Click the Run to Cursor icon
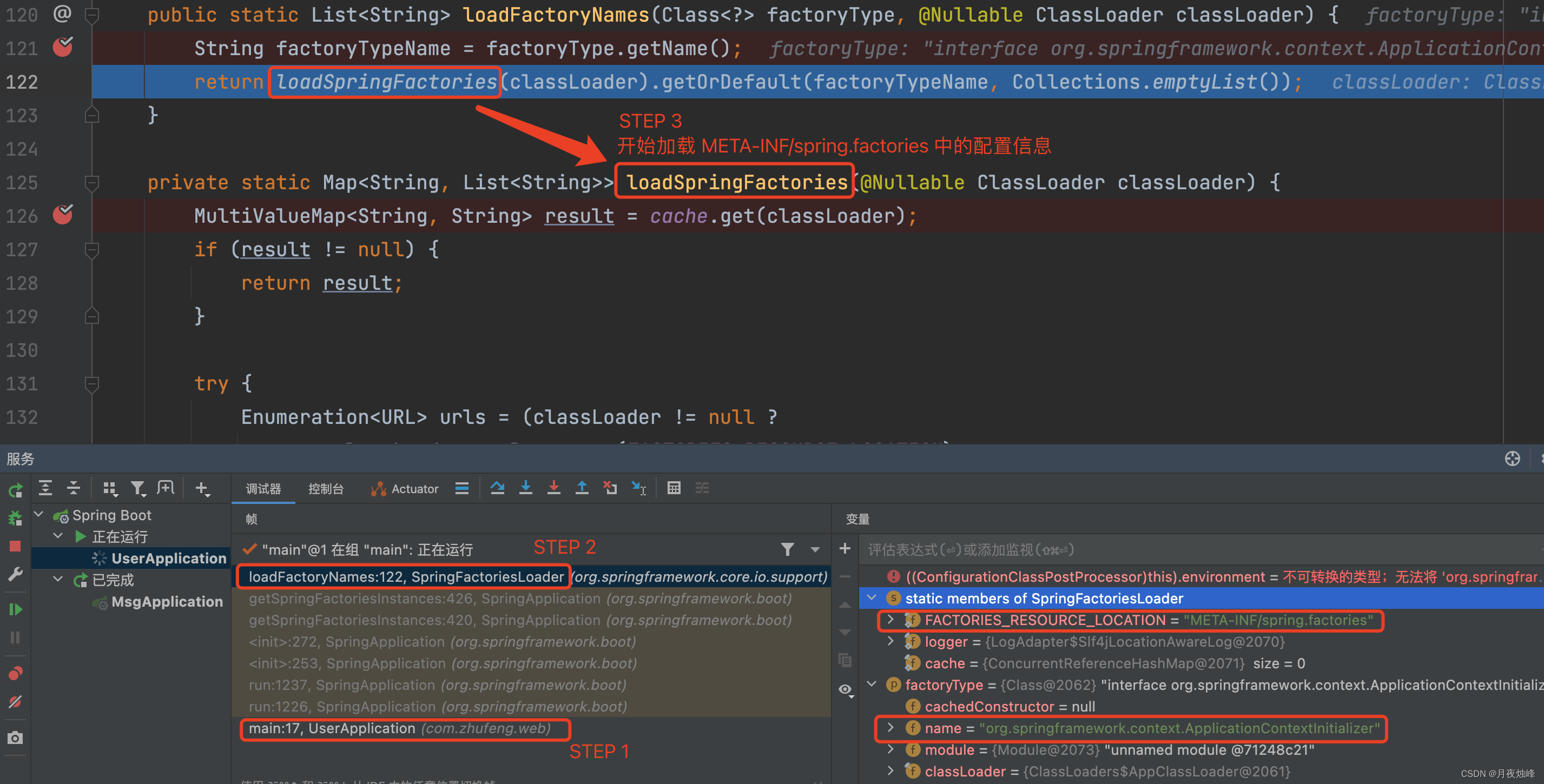This screenshot has width=1544, height=784. tap(639, 488)
